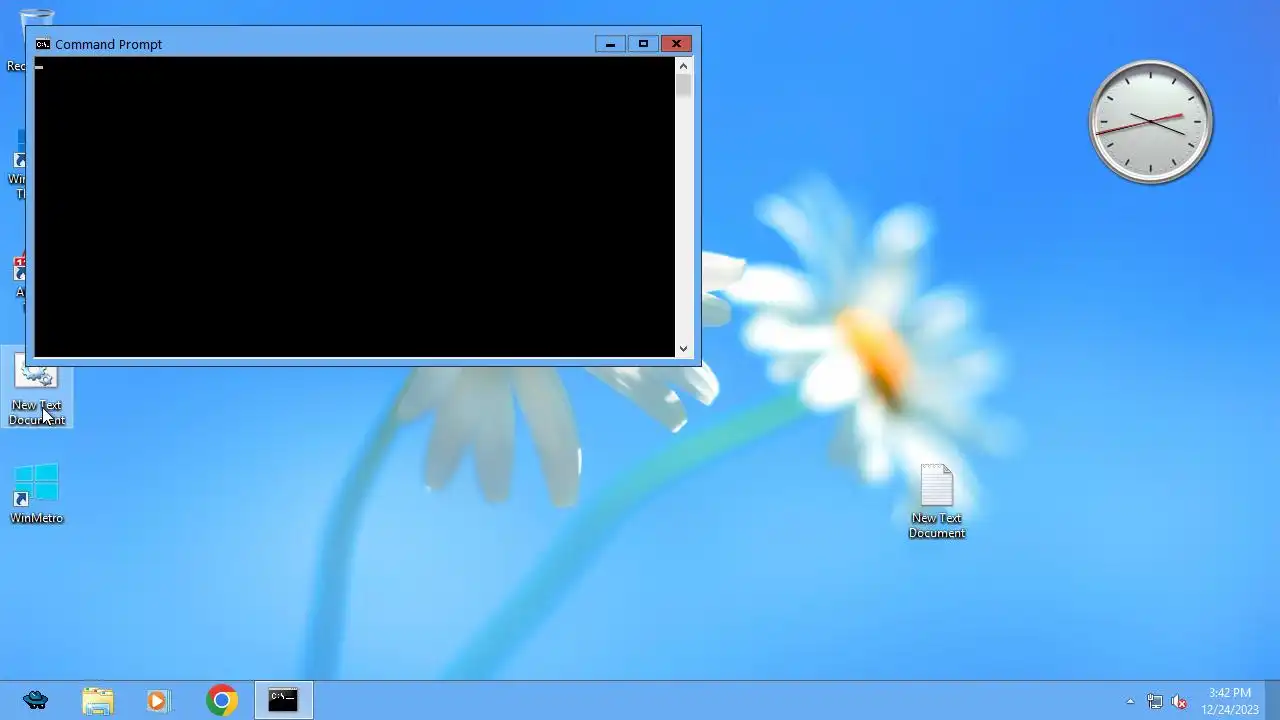1280x720 pixels.
Task: Click the Command Prompt scrollbar thumb
Action: [x=684, y=86]
